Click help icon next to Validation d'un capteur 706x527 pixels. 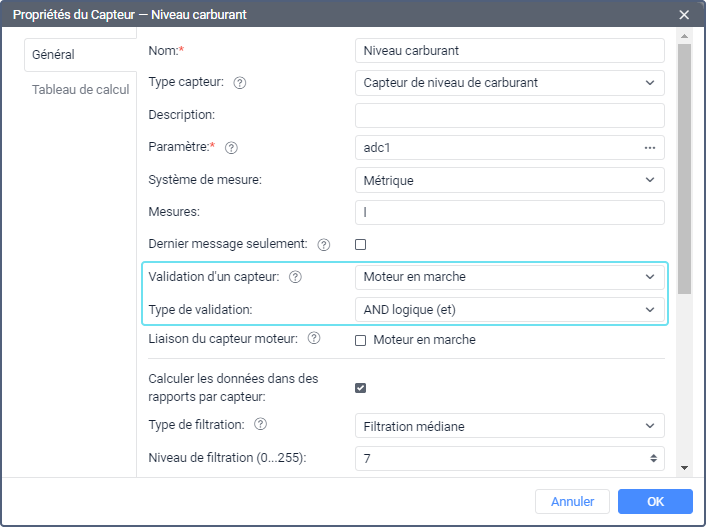coord(295,277)
